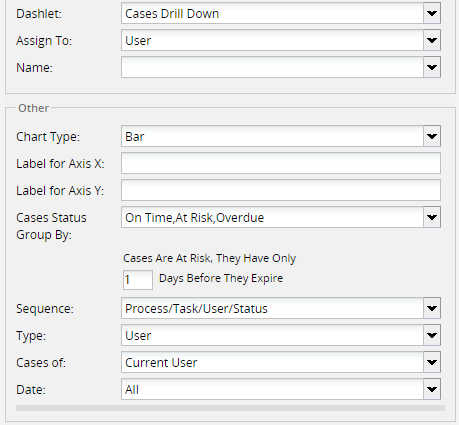Open the Dashlet dropdown arrow
The height and width of the screenshot is (425, 459).
point(432,13)
